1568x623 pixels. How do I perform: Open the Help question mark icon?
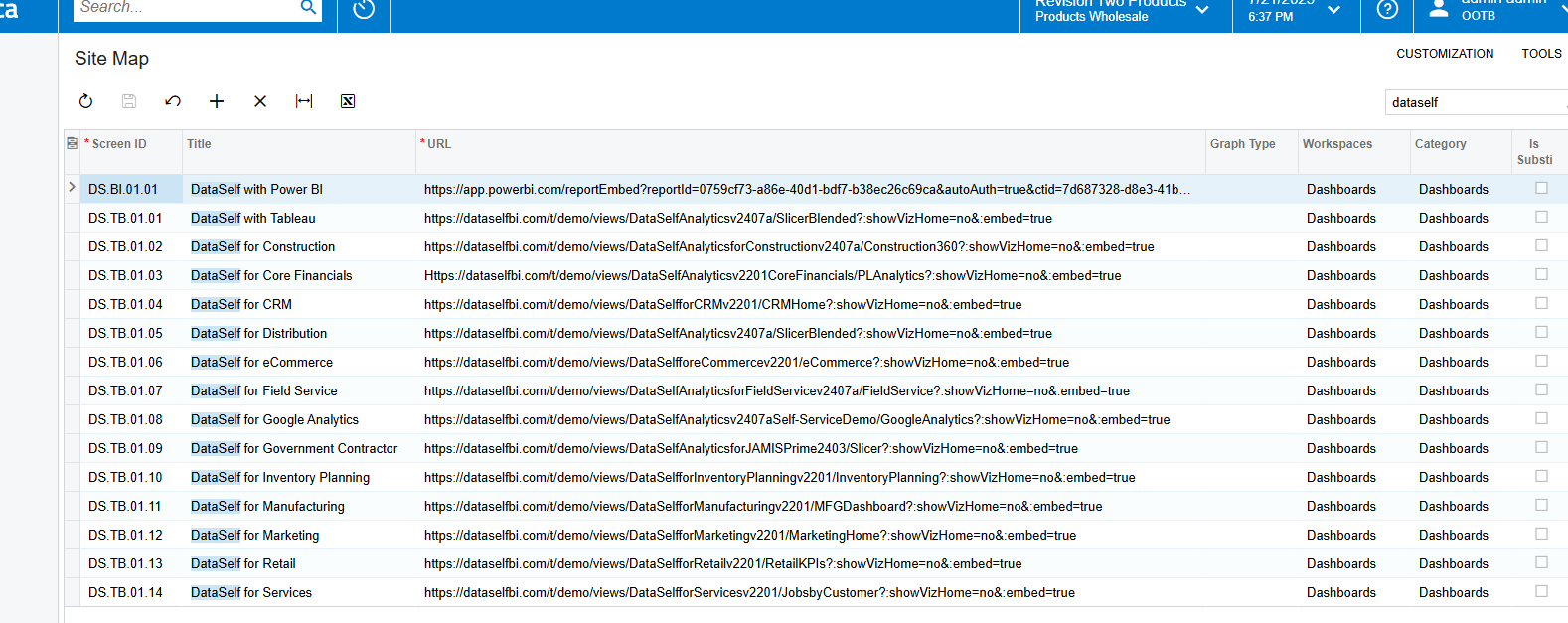coord(1388,10)
